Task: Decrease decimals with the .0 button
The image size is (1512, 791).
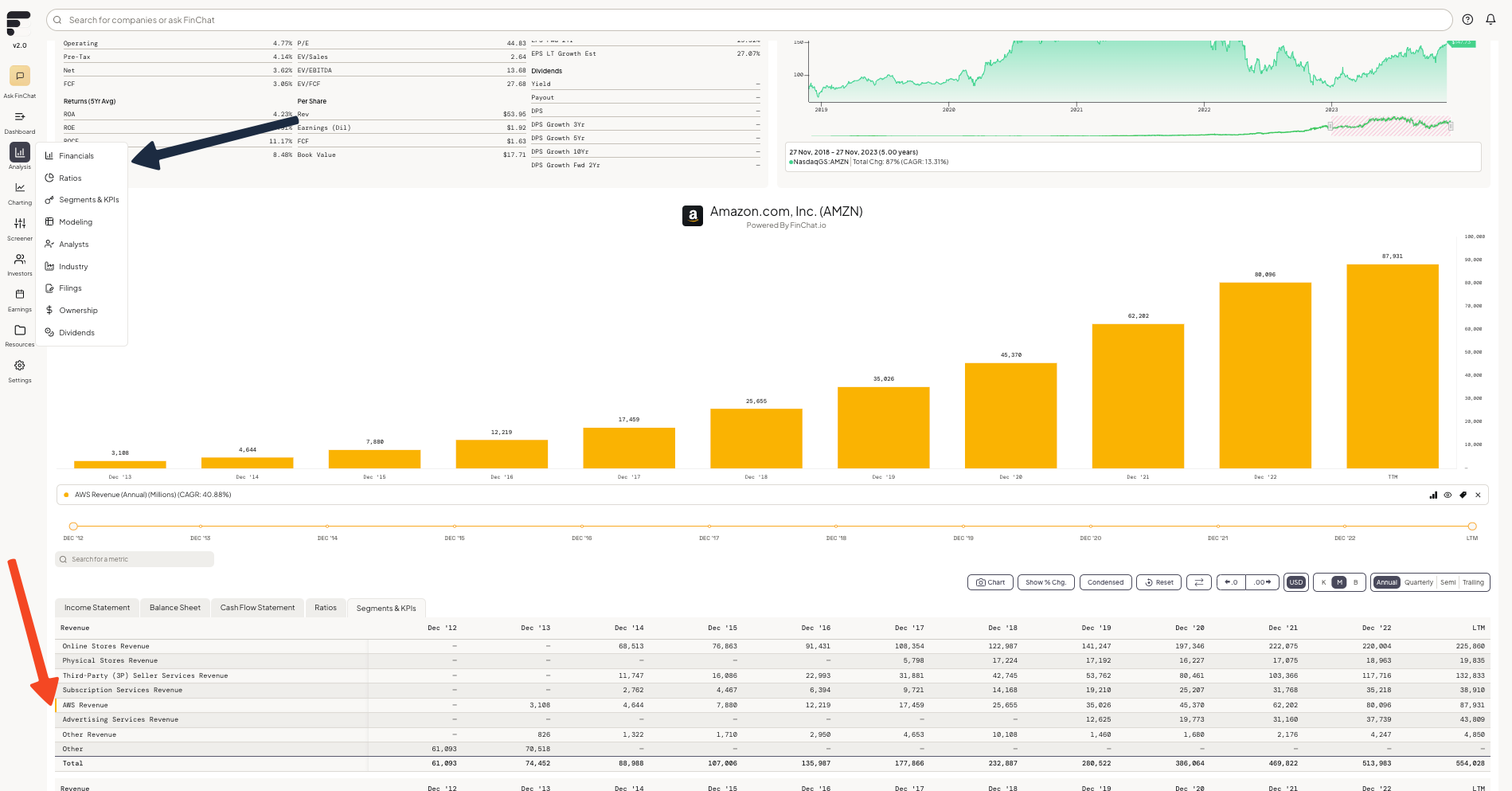Action: pos(1231,582)
